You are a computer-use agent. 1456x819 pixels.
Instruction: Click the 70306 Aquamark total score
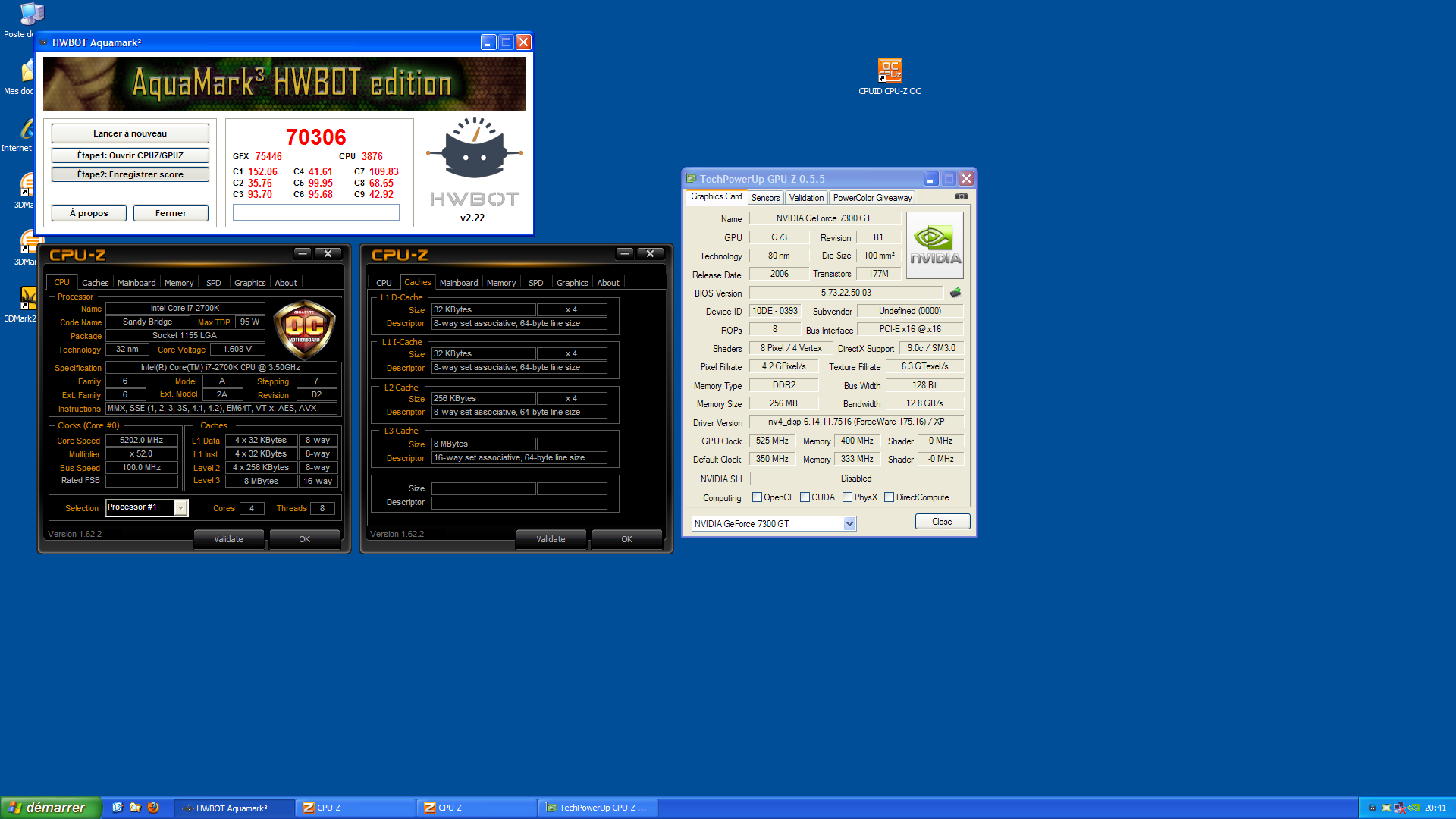click(x=316, y=137)
